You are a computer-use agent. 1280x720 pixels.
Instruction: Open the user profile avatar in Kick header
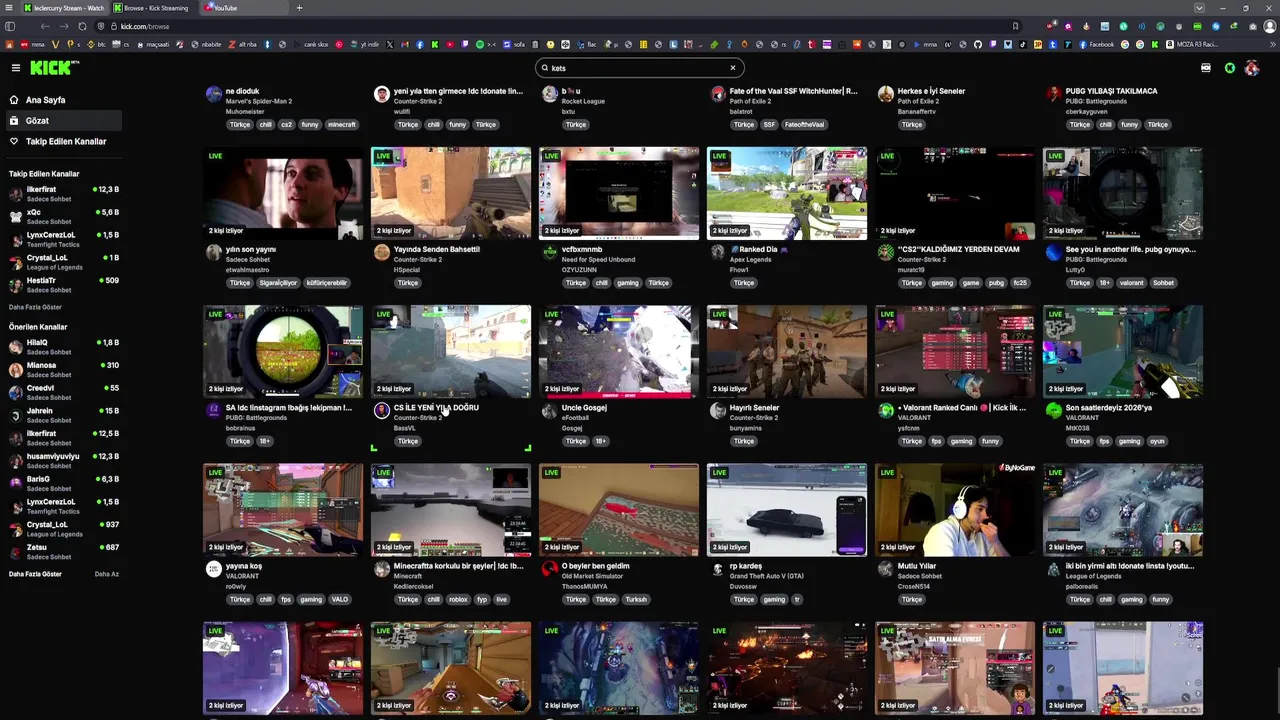(x=1252, y=68)
